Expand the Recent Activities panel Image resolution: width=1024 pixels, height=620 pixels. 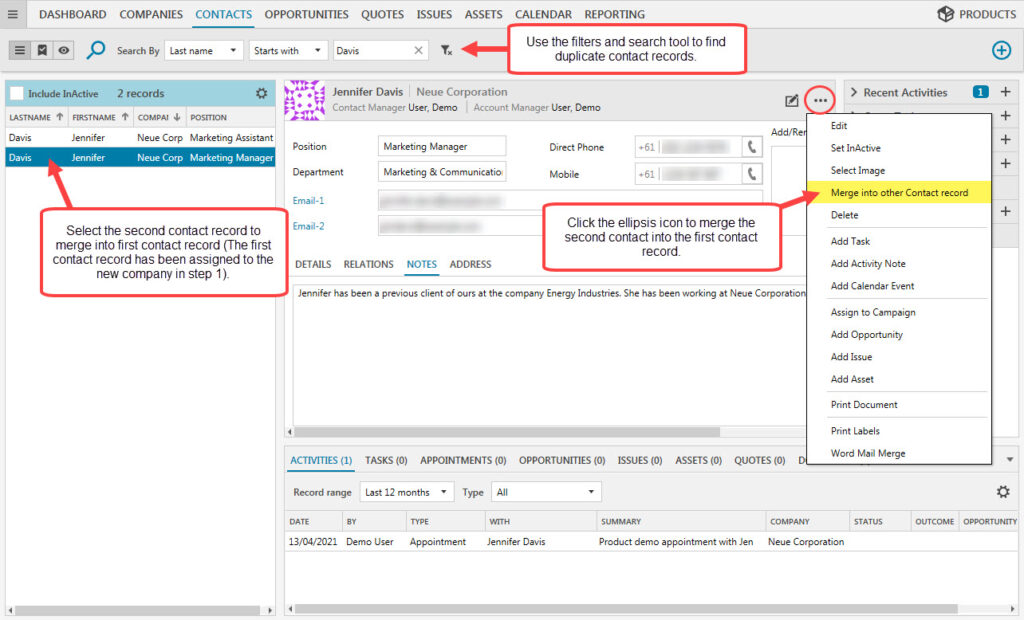[854, 92]
